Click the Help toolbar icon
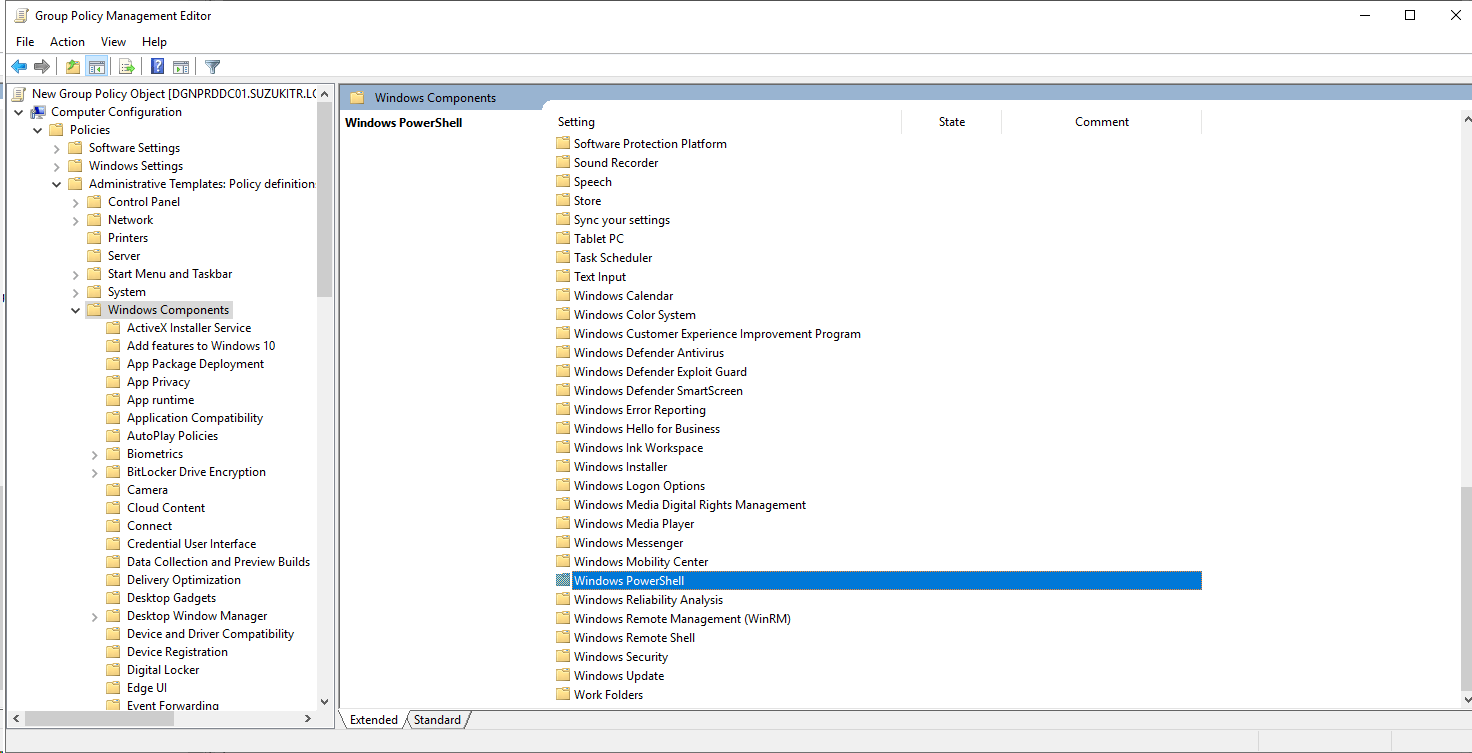Screen dimensions: 1472x753 [x=158, y=66]
